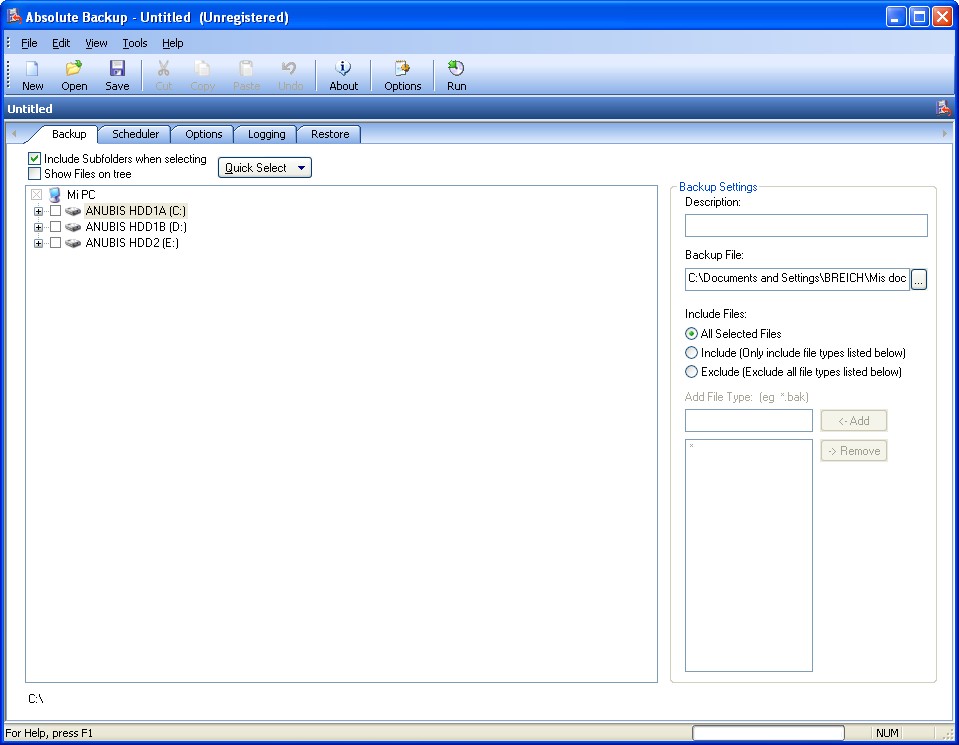Click the icon at right of Untitled header
Viewport: 959px width, 745px height.
[944, 108]
